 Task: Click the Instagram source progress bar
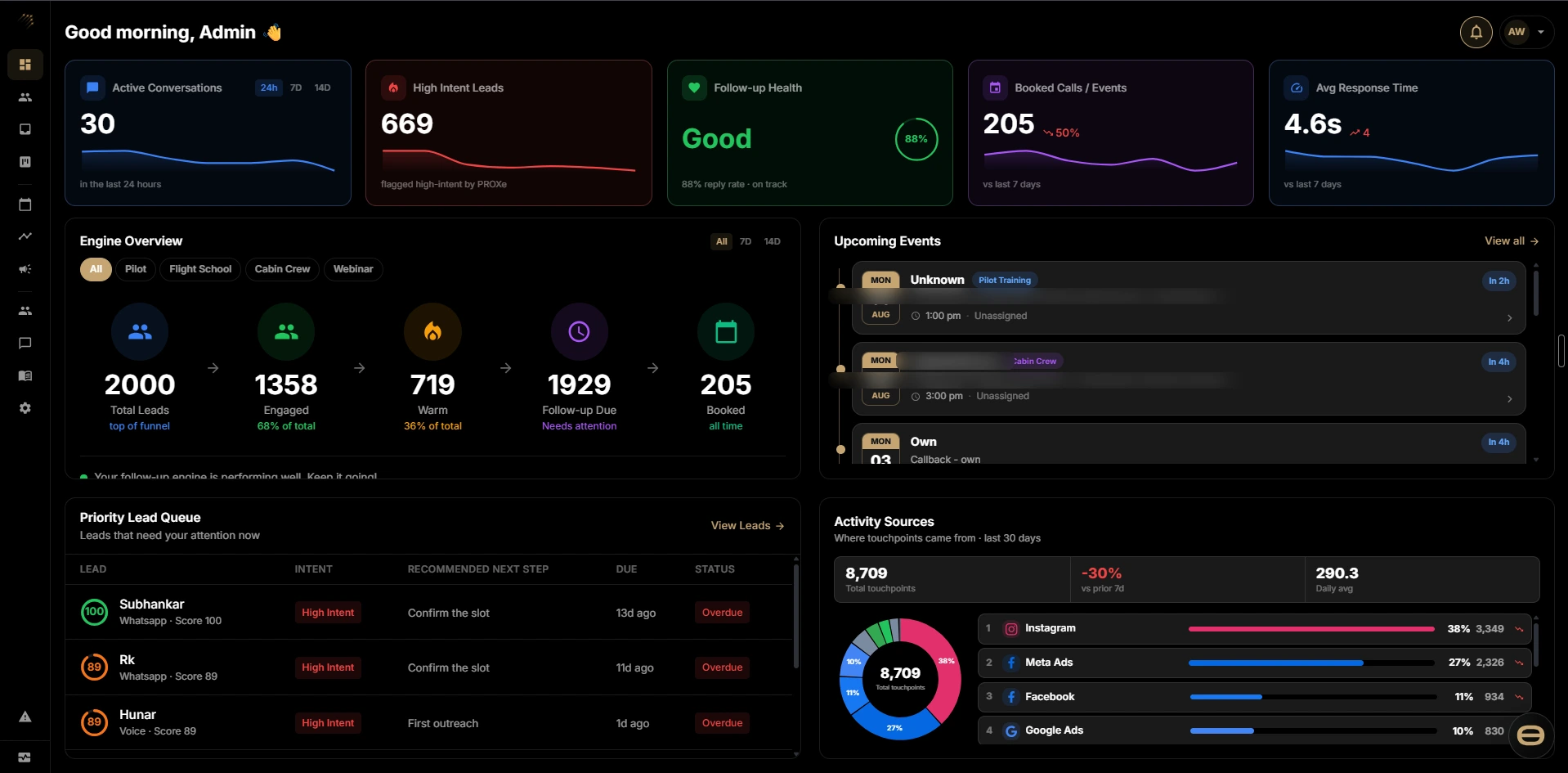1311,629
